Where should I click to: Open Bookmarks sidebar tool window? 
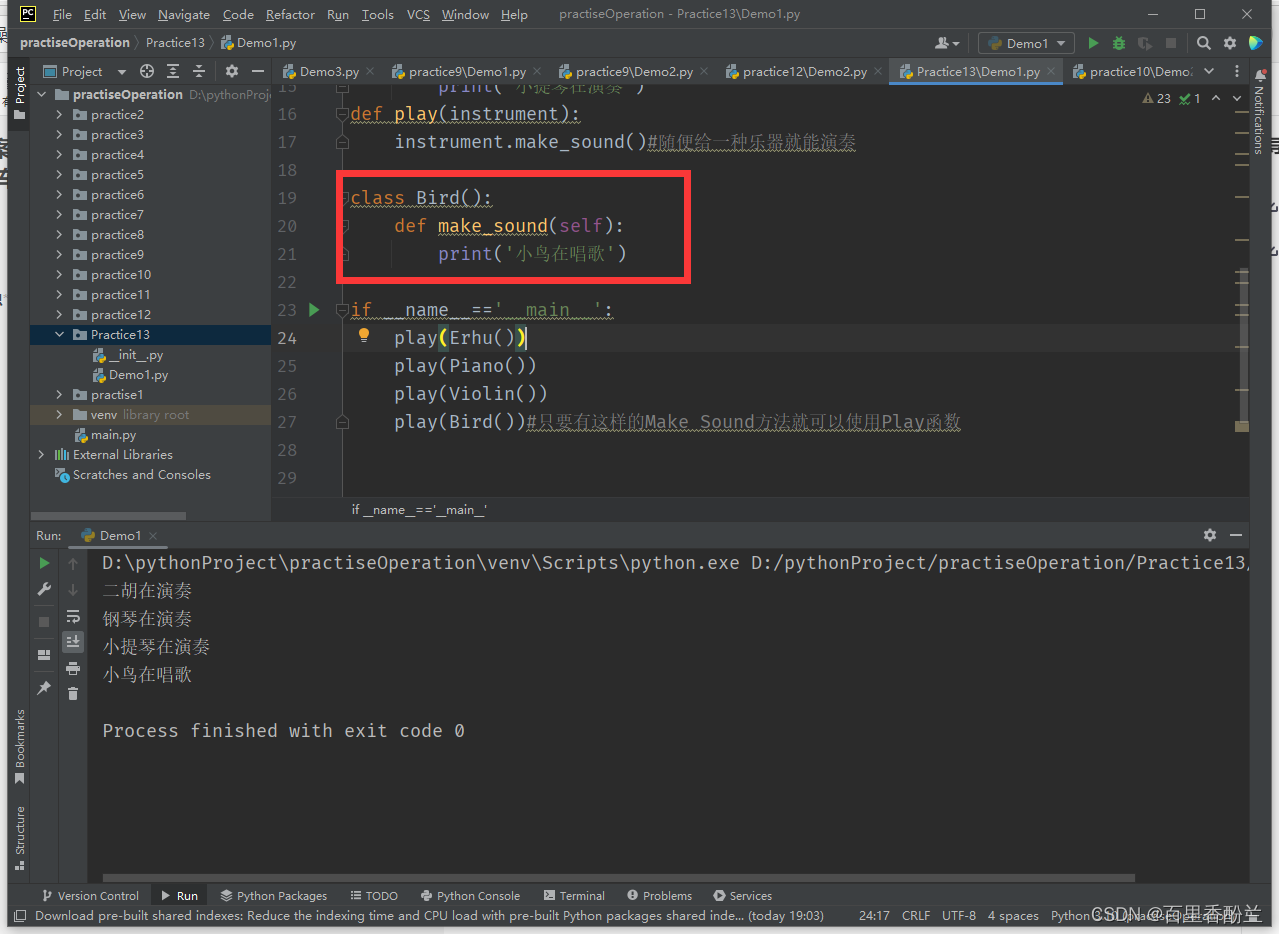[18, 746]
